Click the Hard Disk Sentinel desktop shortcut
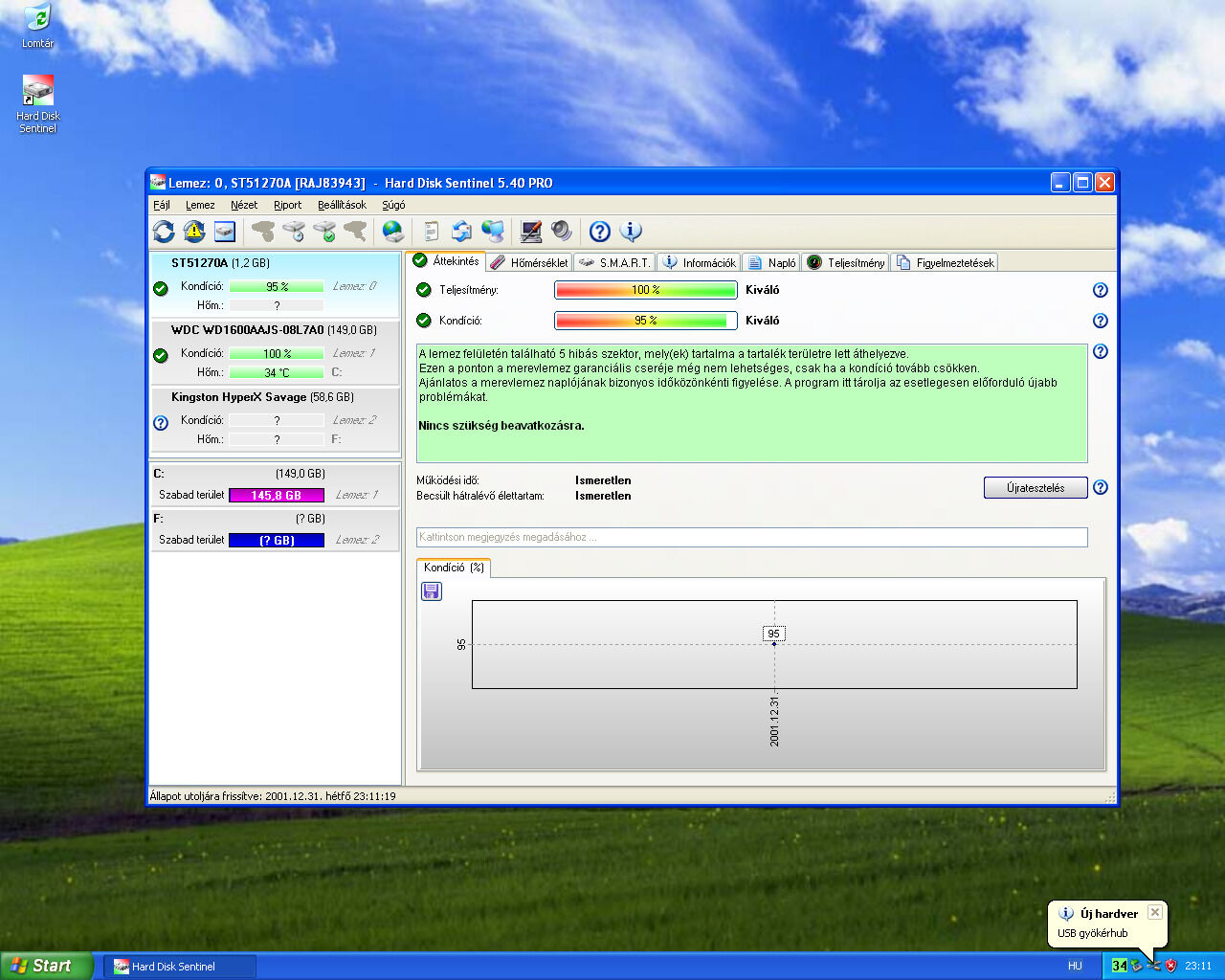This screenshot has width=1225, height=980. [x=37, y=104]
